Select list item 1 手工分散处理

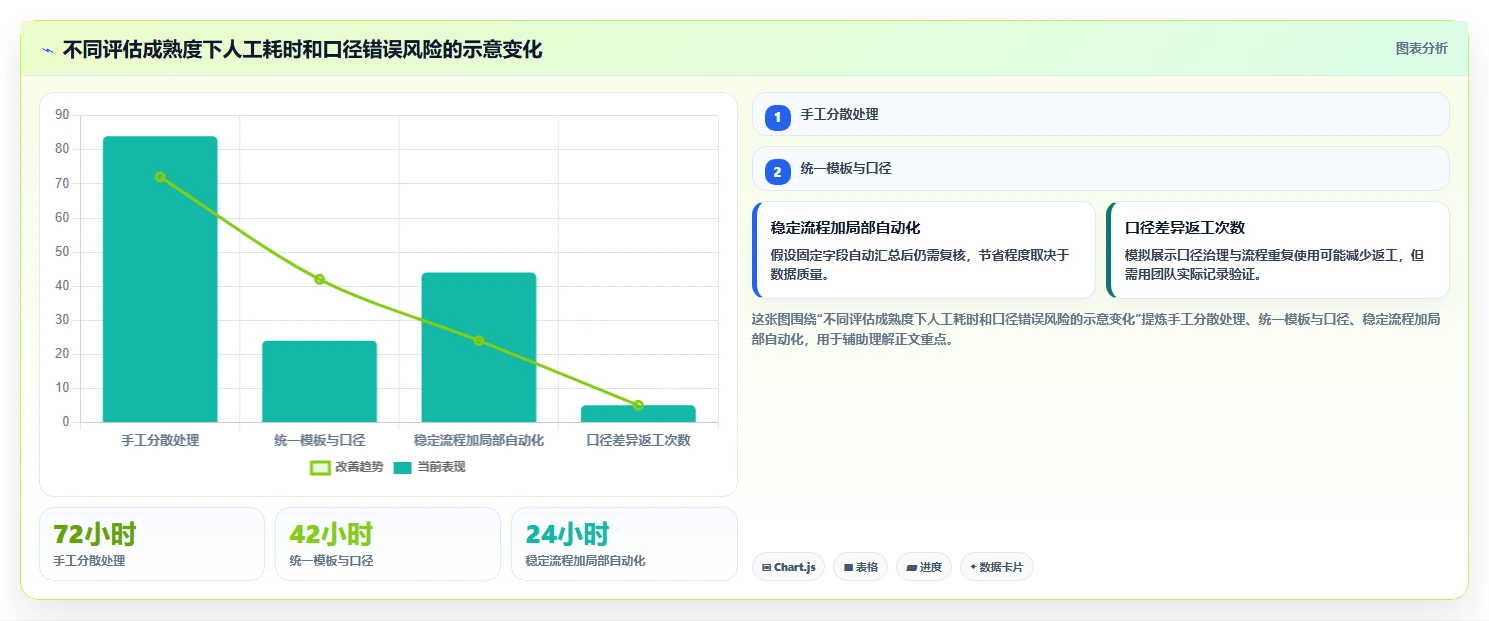tap(1100, 114)
